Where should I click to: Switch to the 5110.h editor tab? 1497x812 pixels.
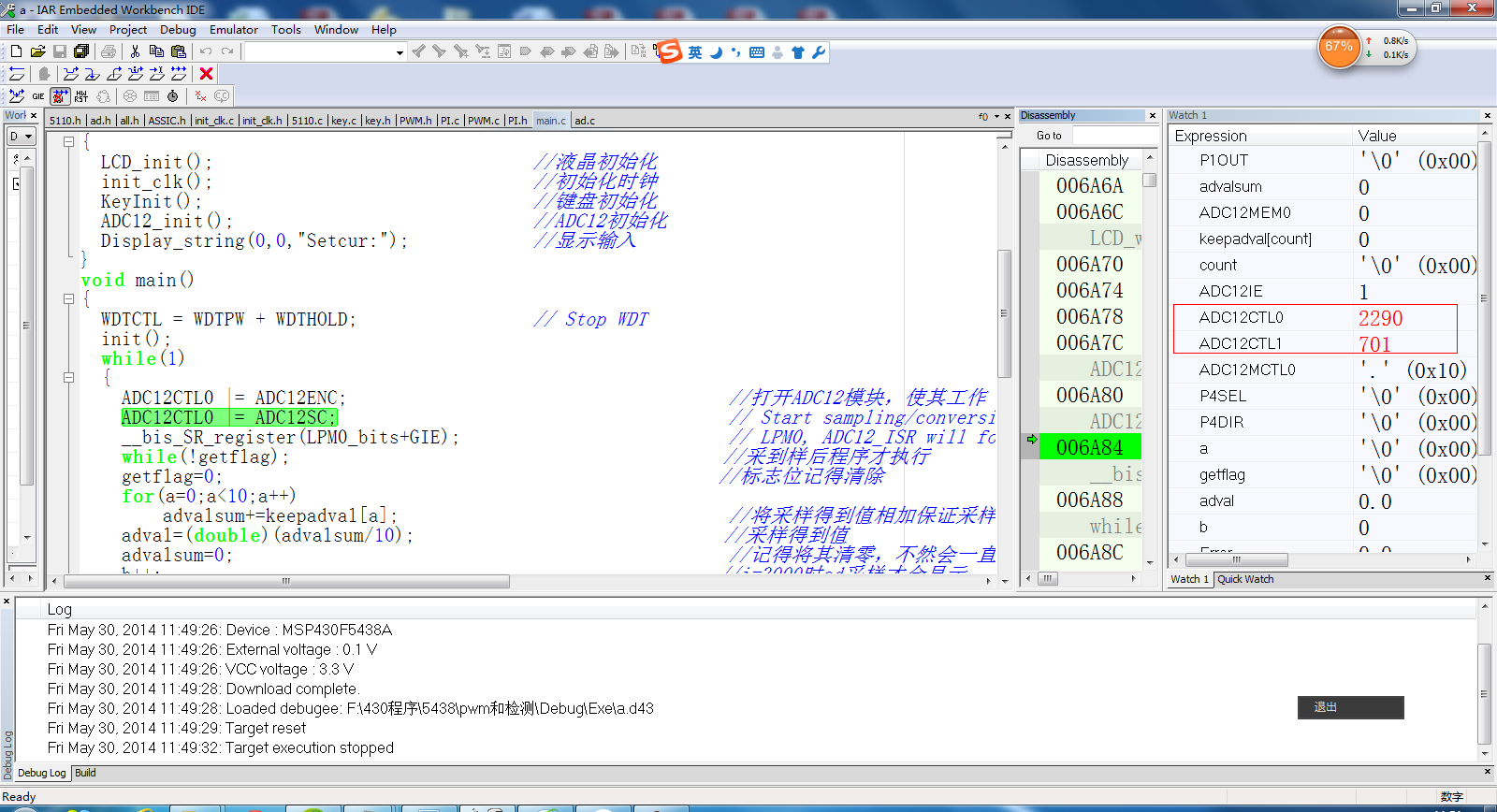click(65, 121)
